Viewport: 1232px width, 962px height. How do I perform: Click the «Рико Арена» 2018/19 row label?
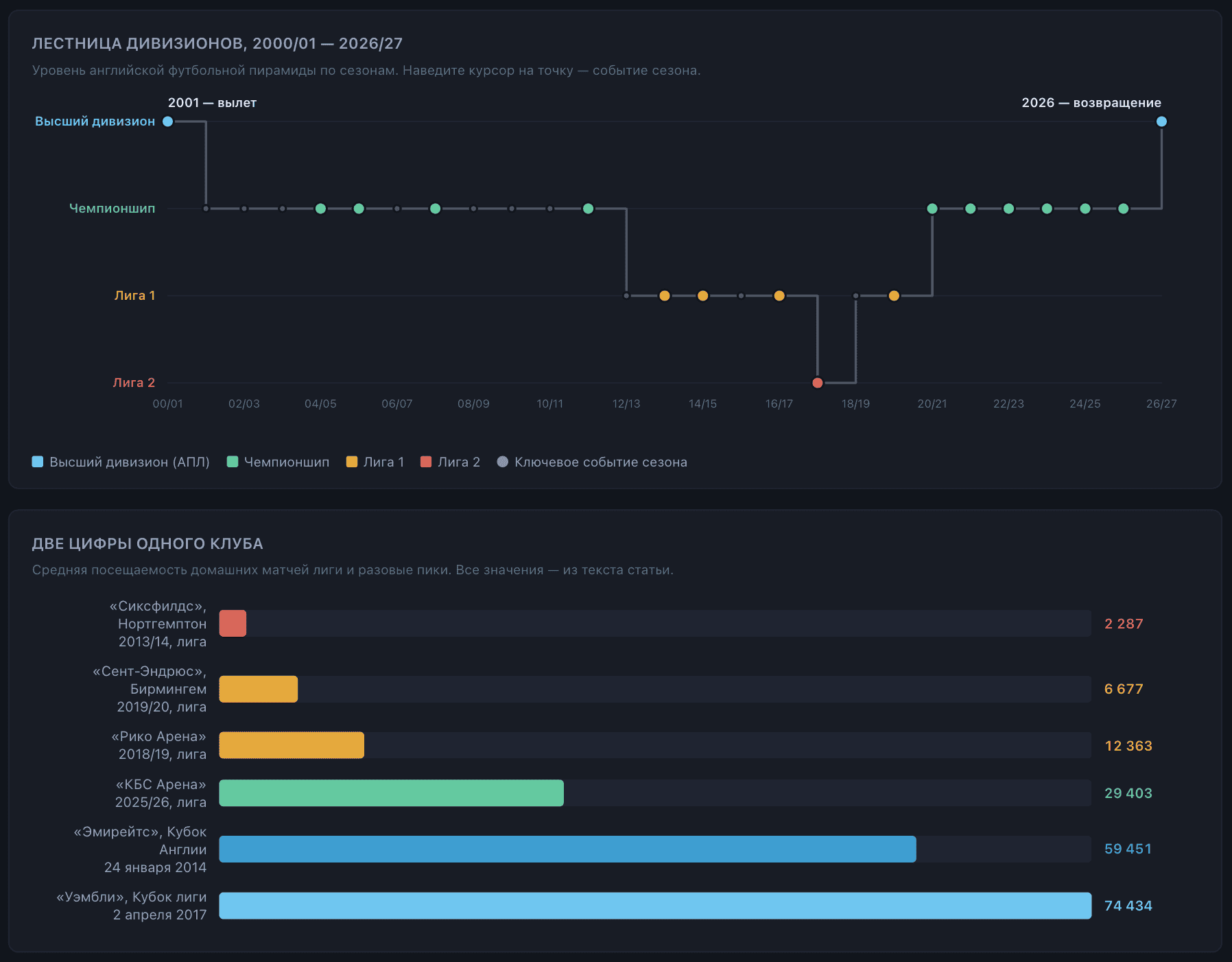point(159,745)
